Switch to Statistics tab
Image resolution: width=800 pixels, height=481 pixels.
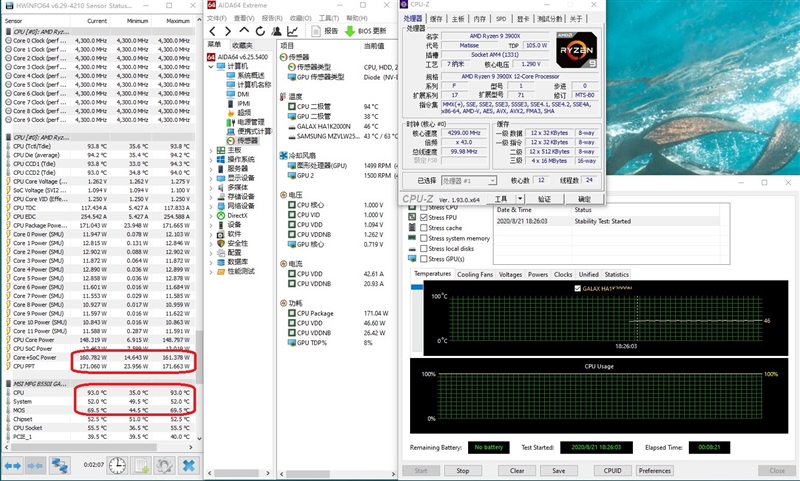coord(616,274)
